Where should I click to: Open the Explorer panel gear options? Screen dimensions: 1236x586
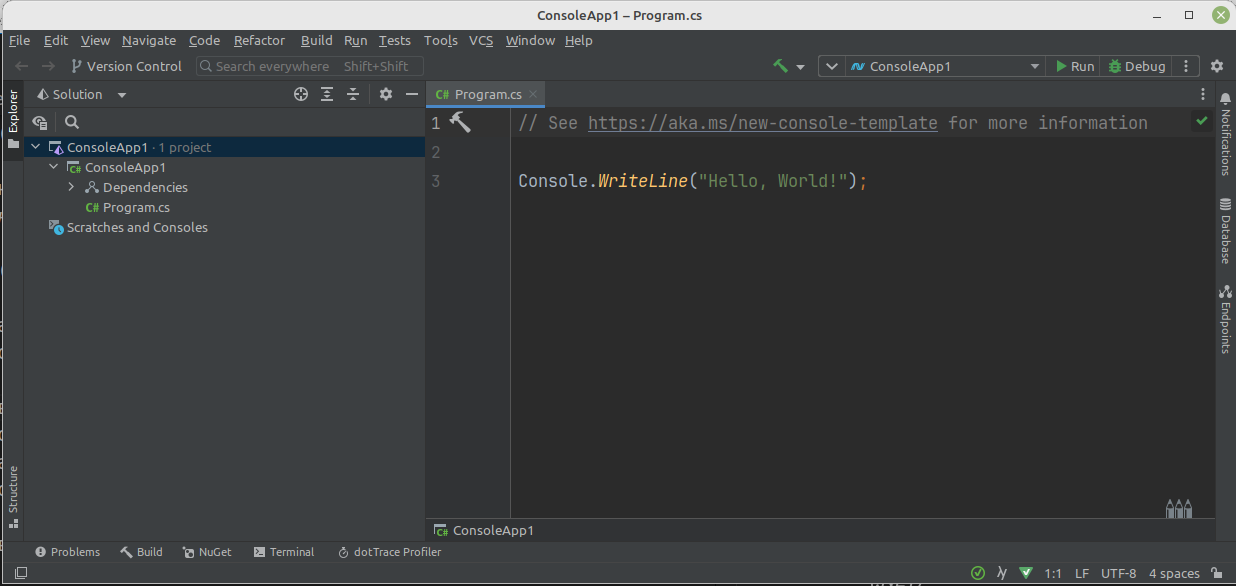click(x=386, y=94)
